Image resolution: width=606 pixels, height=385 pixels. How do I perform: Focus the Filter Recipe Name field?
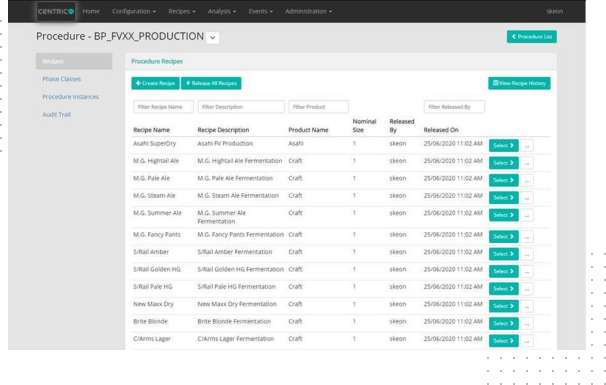(163, 107)
